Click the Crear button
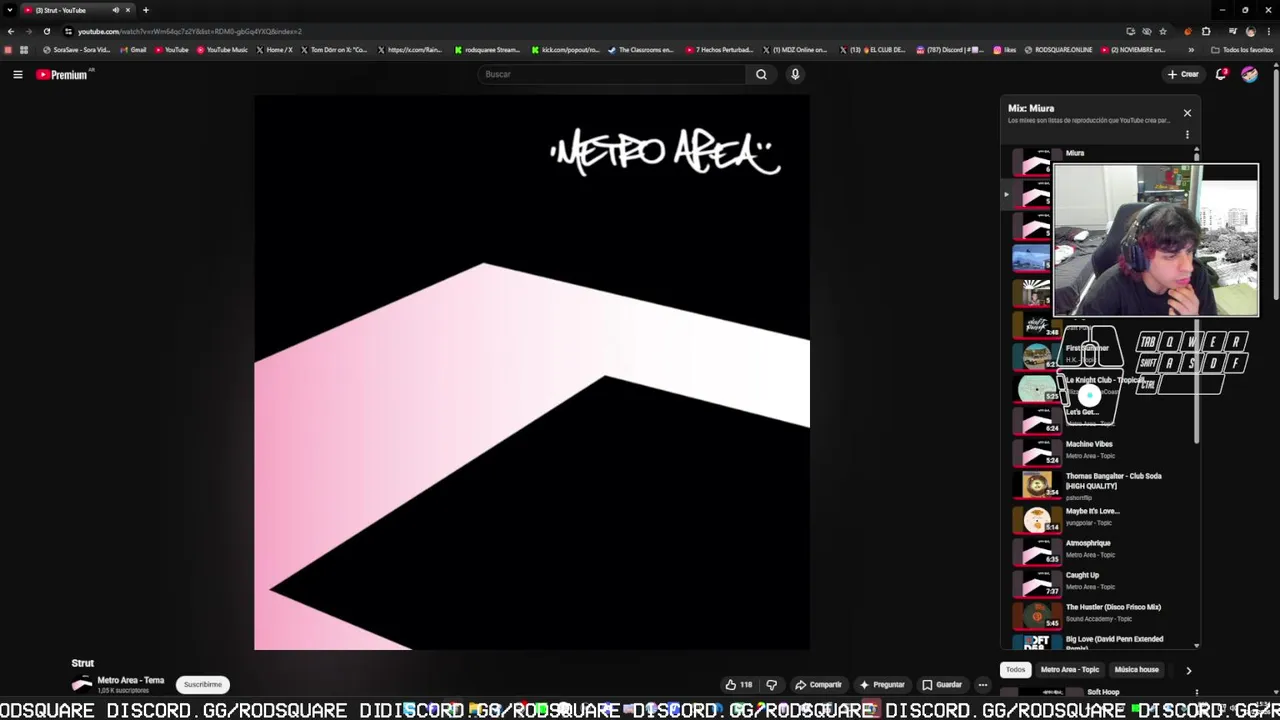Screen dimensions: 1280x720 click(x=1183, y=74)
